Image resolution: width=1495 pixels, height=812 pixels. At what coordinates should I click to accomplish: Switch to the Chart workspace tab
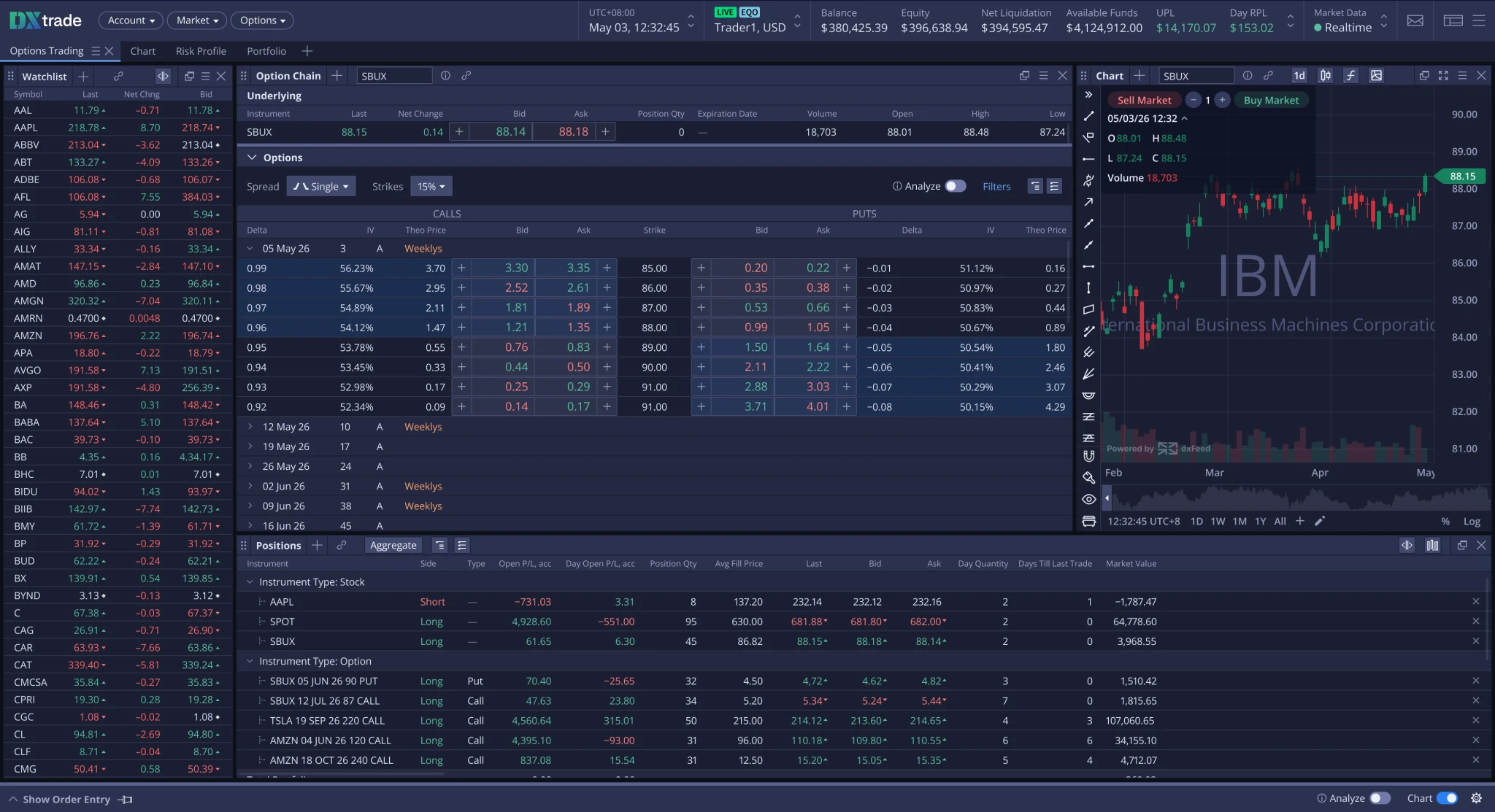(x=142, y=51)
